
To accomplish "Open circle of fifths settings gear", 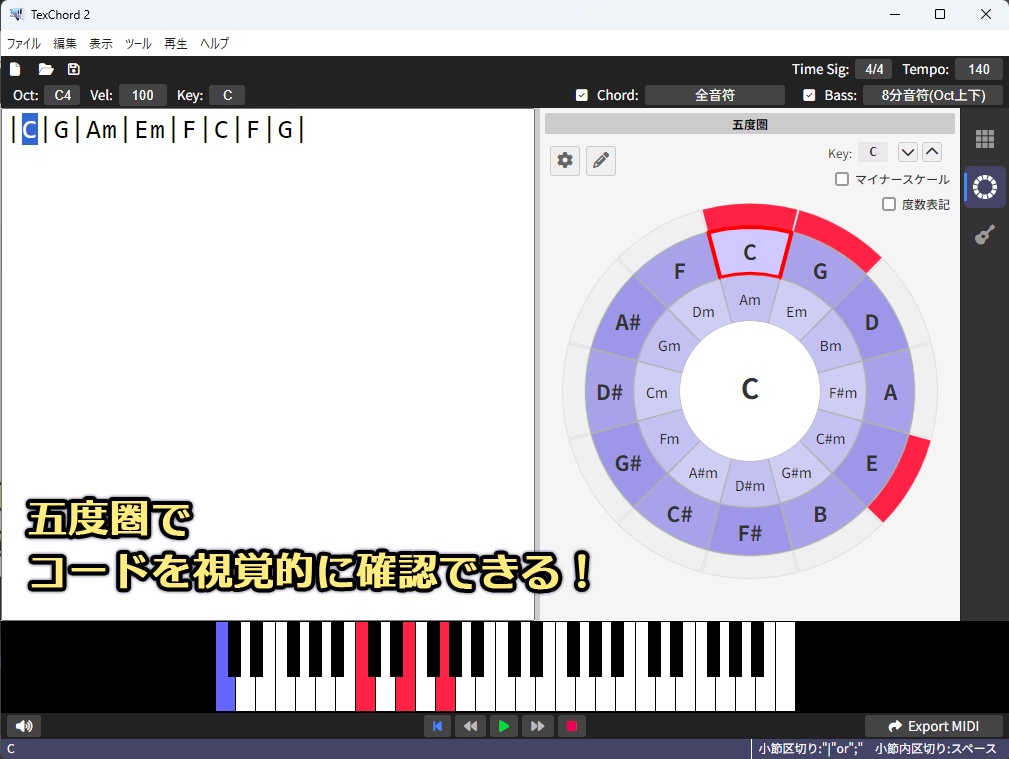I will point(565,160).
